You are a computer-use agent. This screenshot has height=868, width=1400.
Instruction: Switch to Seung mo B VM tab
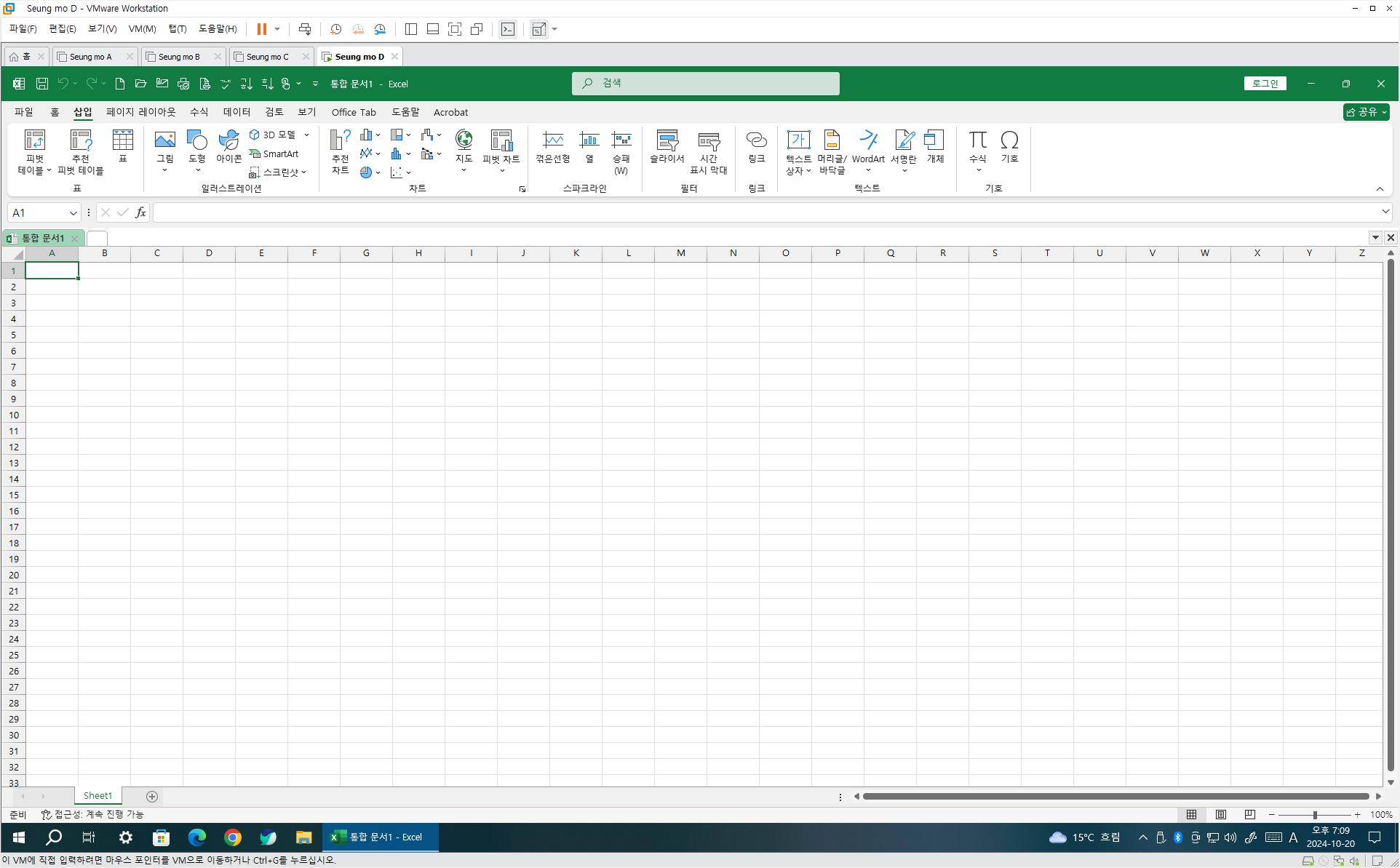point(179,57)
